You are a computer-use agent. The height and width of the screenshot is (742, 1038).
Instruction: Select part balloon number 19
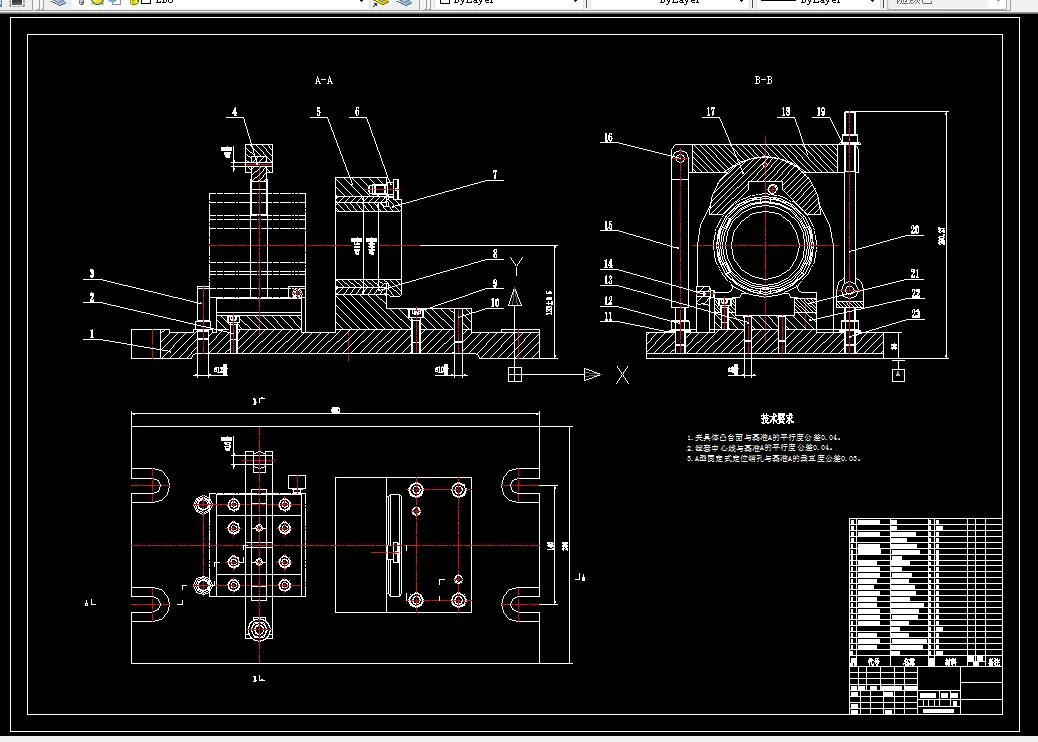click(x=821, y=112)
